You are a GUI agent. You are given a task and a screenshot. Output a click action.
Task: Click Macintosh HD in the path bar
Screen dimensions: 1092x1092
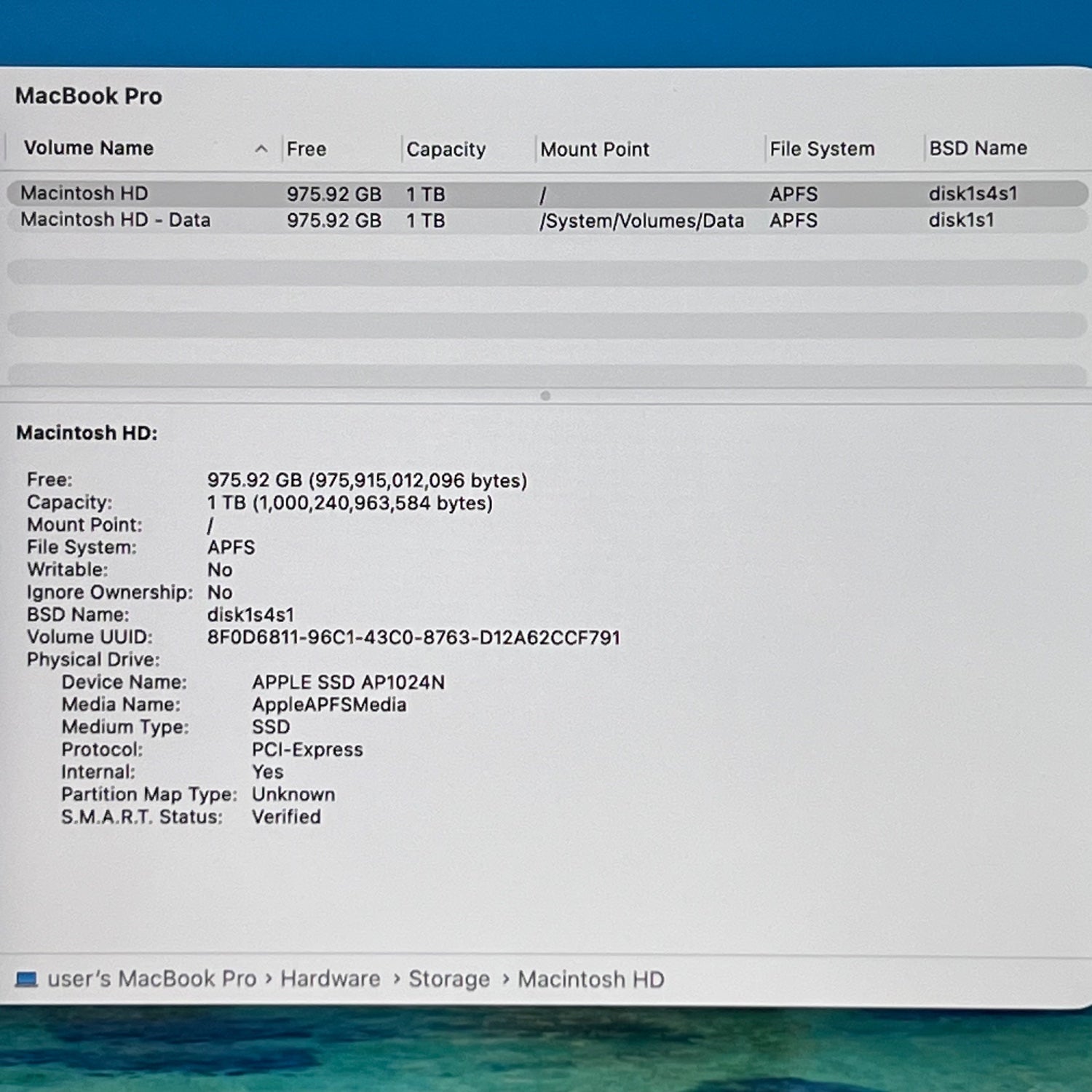[590, 980]
